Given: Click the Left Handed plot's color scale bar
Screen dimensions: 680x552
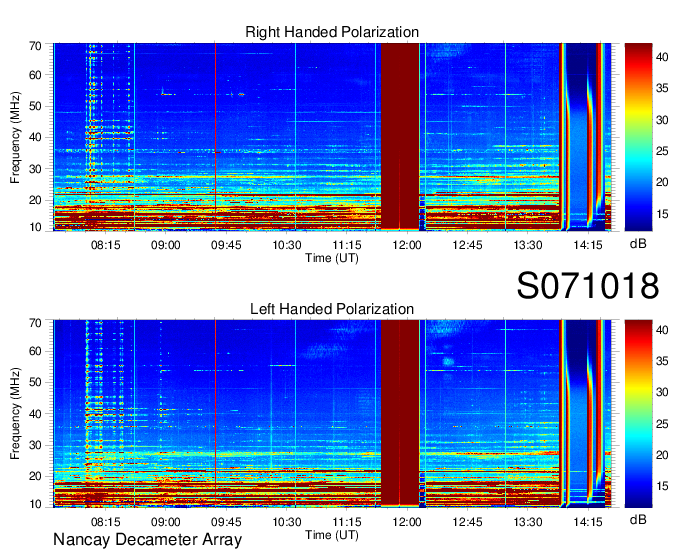Looking at the screenshot, I should click(638, 414).
